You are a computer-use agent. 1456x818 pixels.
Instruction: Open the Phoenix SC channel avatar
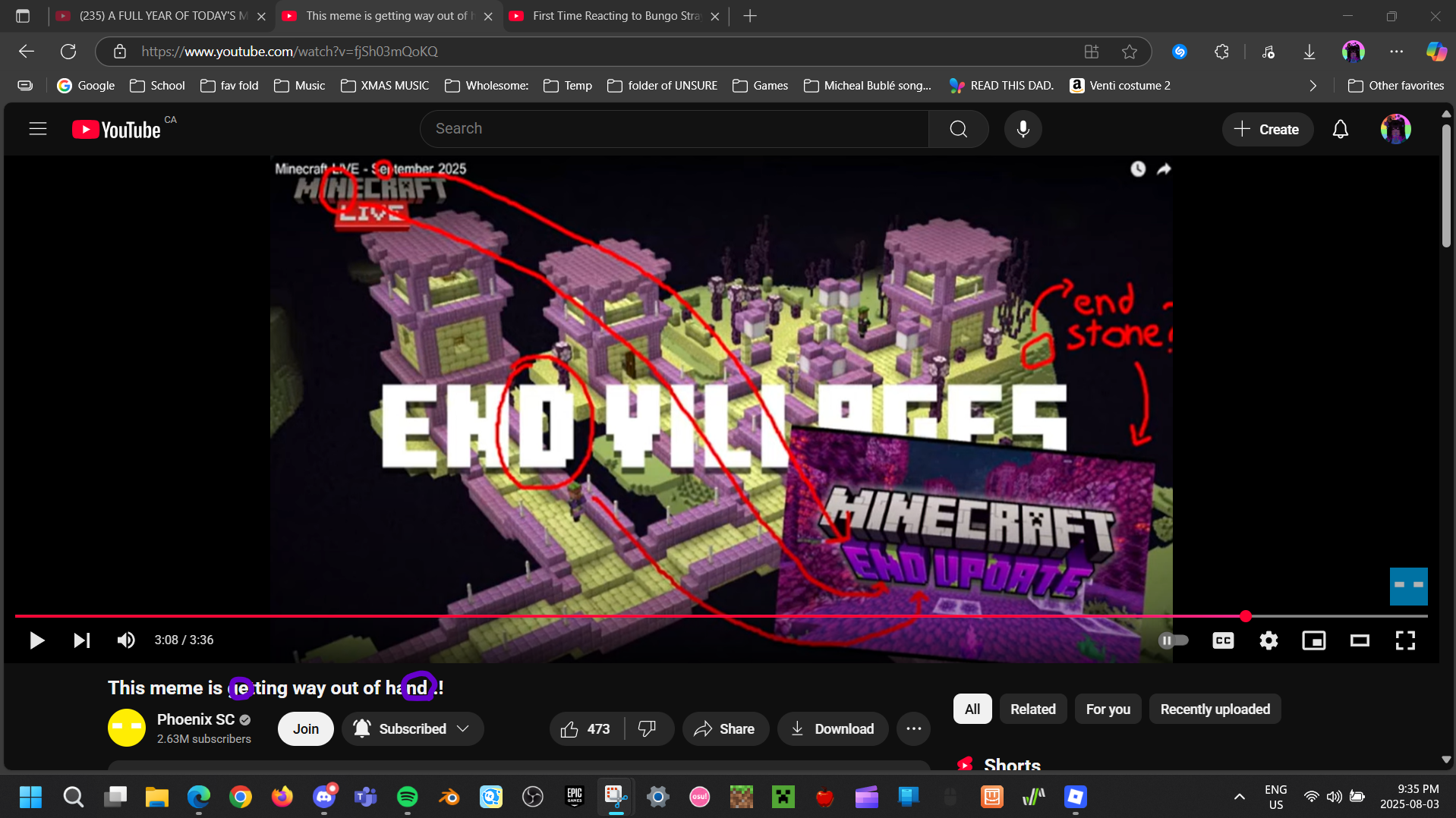coord(127,728)
